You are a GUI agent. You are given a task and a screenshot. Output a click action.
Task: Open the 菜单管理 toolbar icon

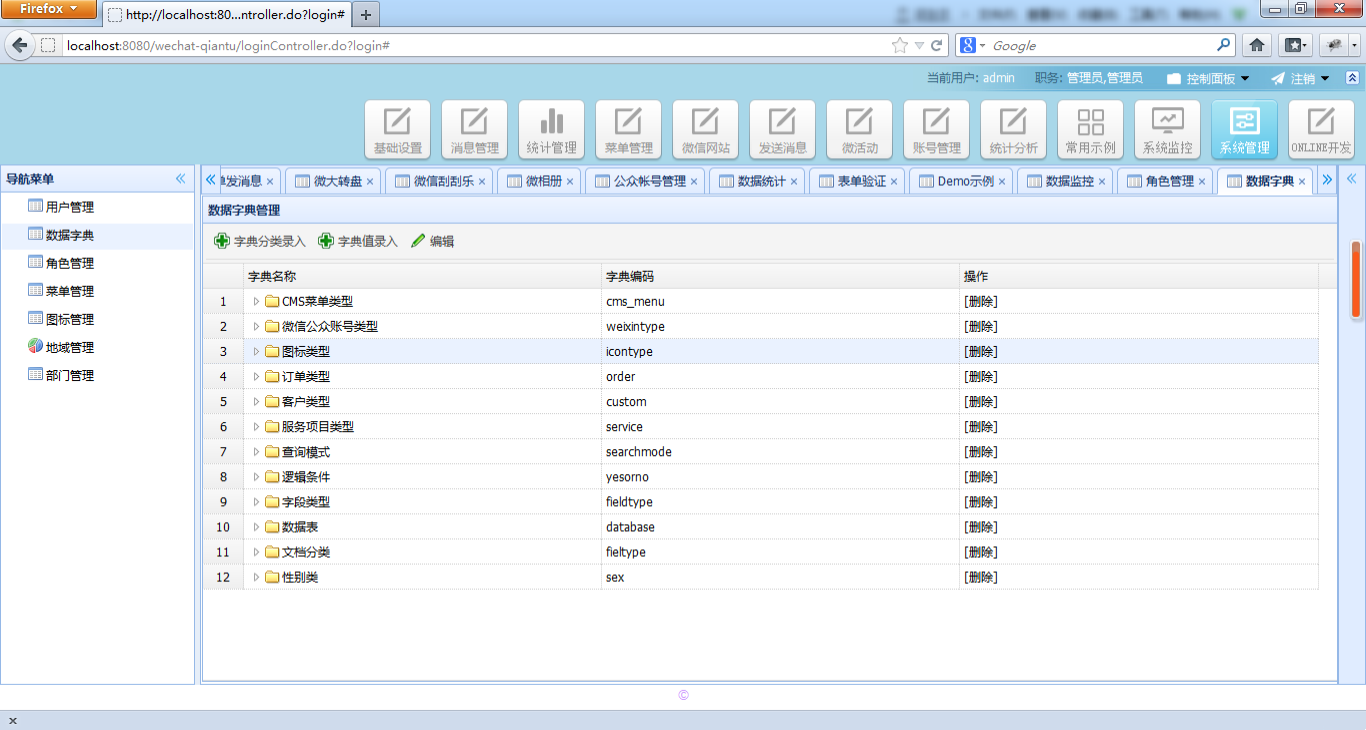click(x=628, y=129)
